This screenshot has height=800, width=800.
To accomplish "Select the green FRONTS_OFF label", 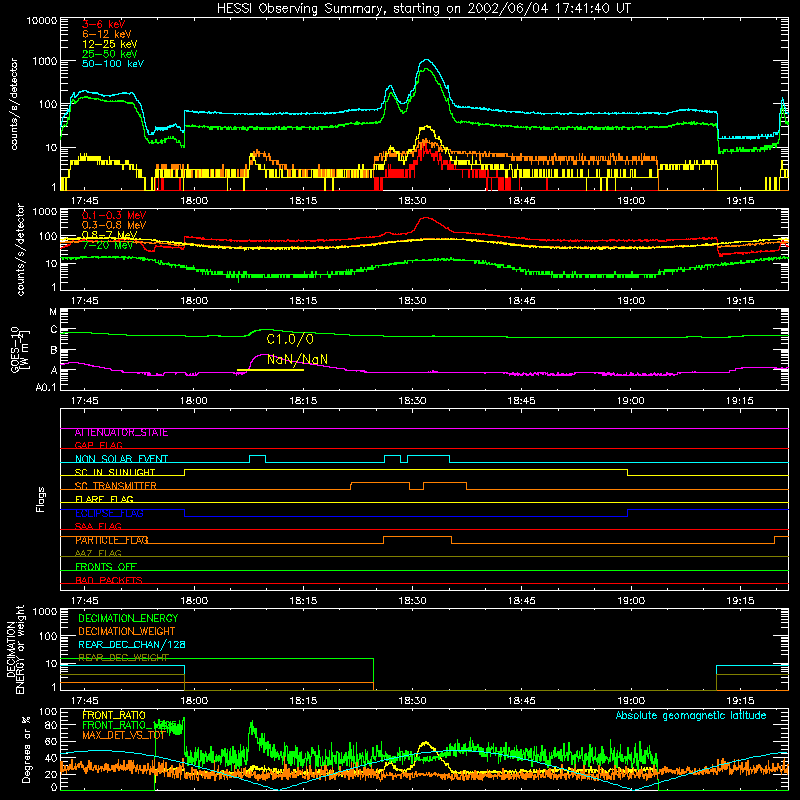I will 106,567.
